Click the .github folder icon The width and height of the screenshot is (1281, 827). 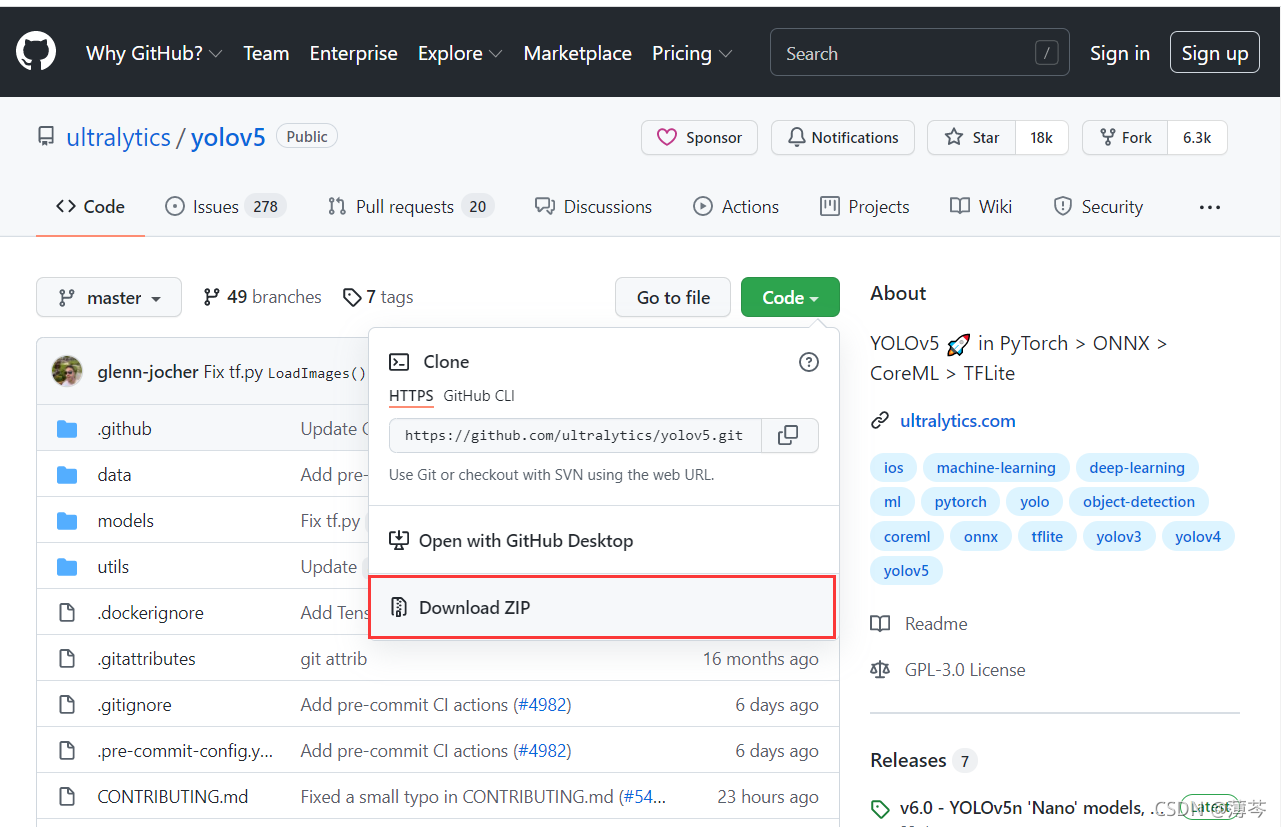pos(67,429)
